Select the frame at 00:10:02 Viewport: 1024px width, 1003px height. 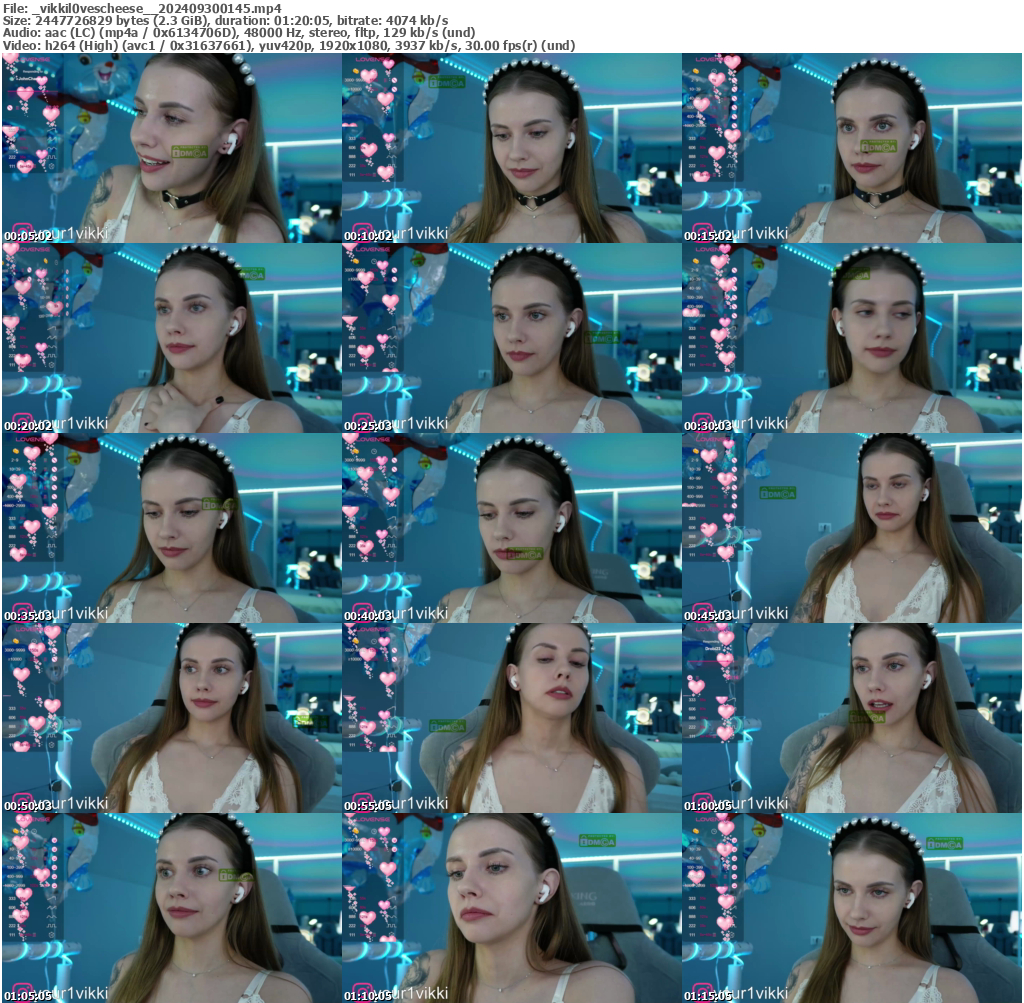[511, 148]
